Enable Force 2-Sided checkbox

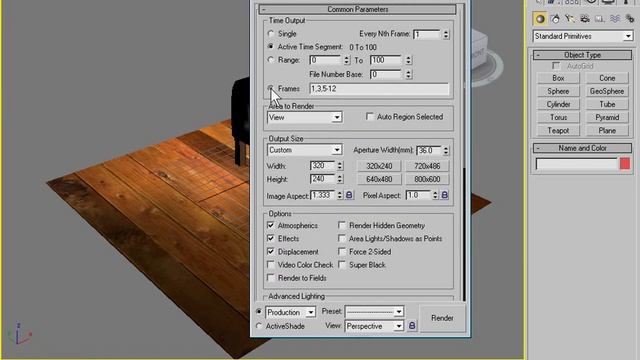(x=342, y=251)
